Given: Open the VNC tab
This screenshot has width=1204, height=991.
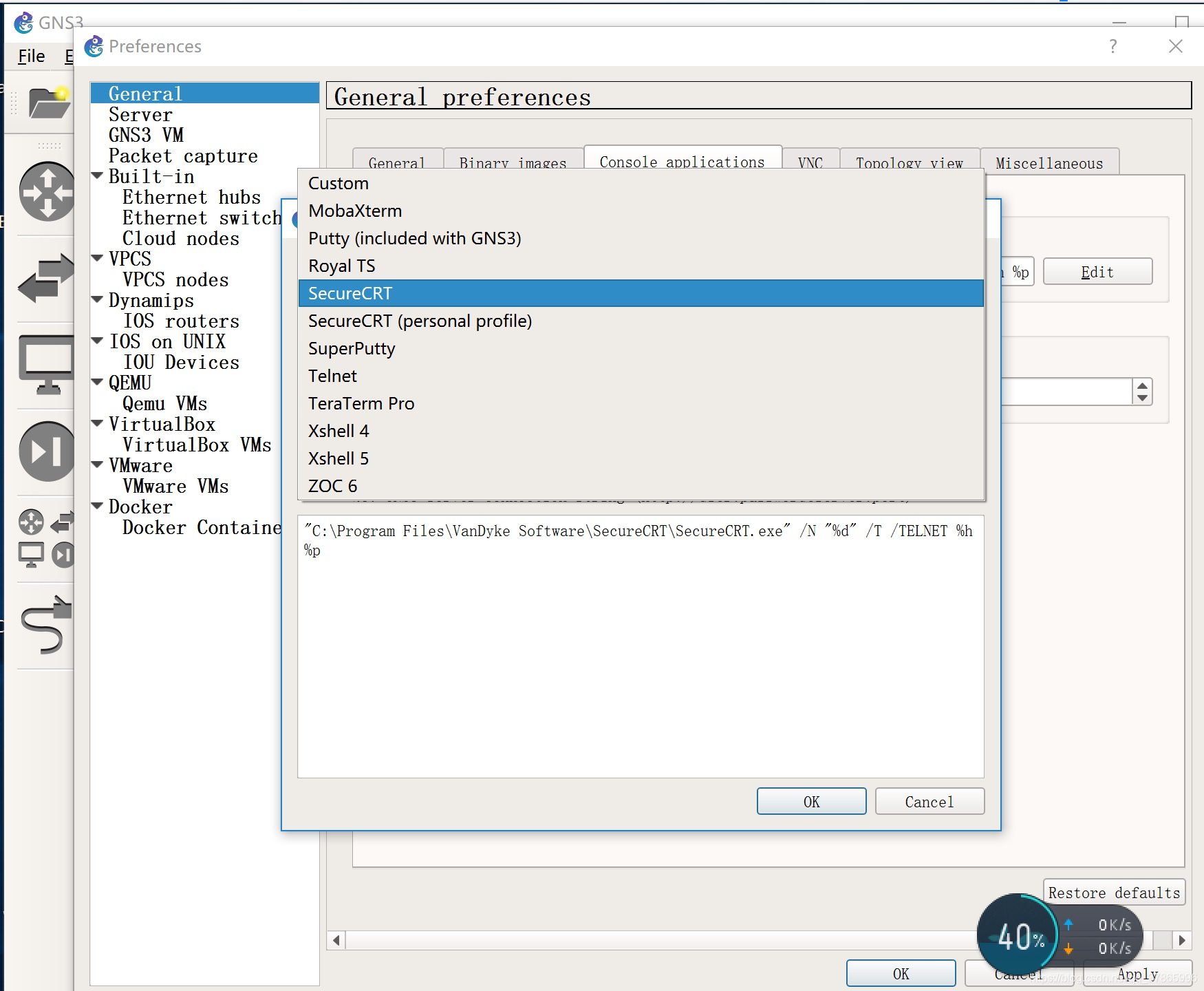Looking at the screenshot, I should [810, 160].
